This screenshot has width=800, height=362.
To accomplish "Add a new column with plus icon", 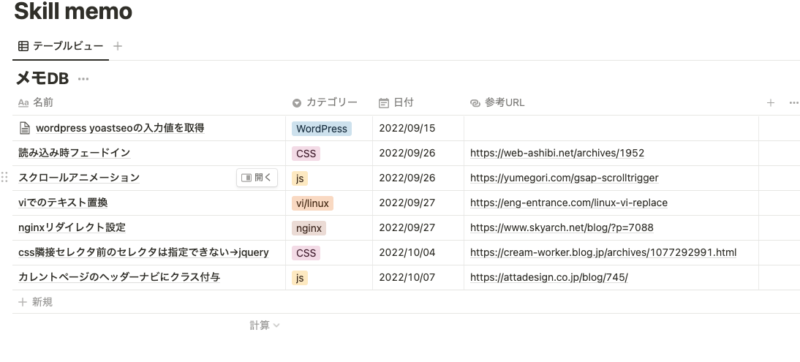I will [770, 103].
